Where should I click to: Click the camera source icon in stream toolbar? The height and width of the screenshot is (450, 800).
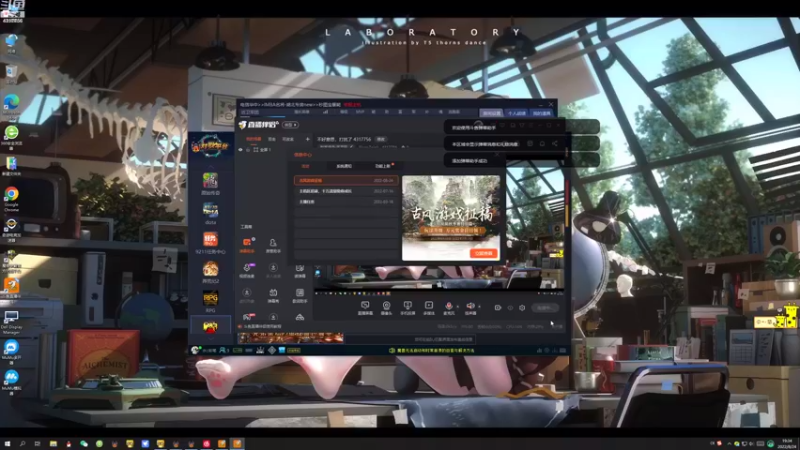coord(386,306)
